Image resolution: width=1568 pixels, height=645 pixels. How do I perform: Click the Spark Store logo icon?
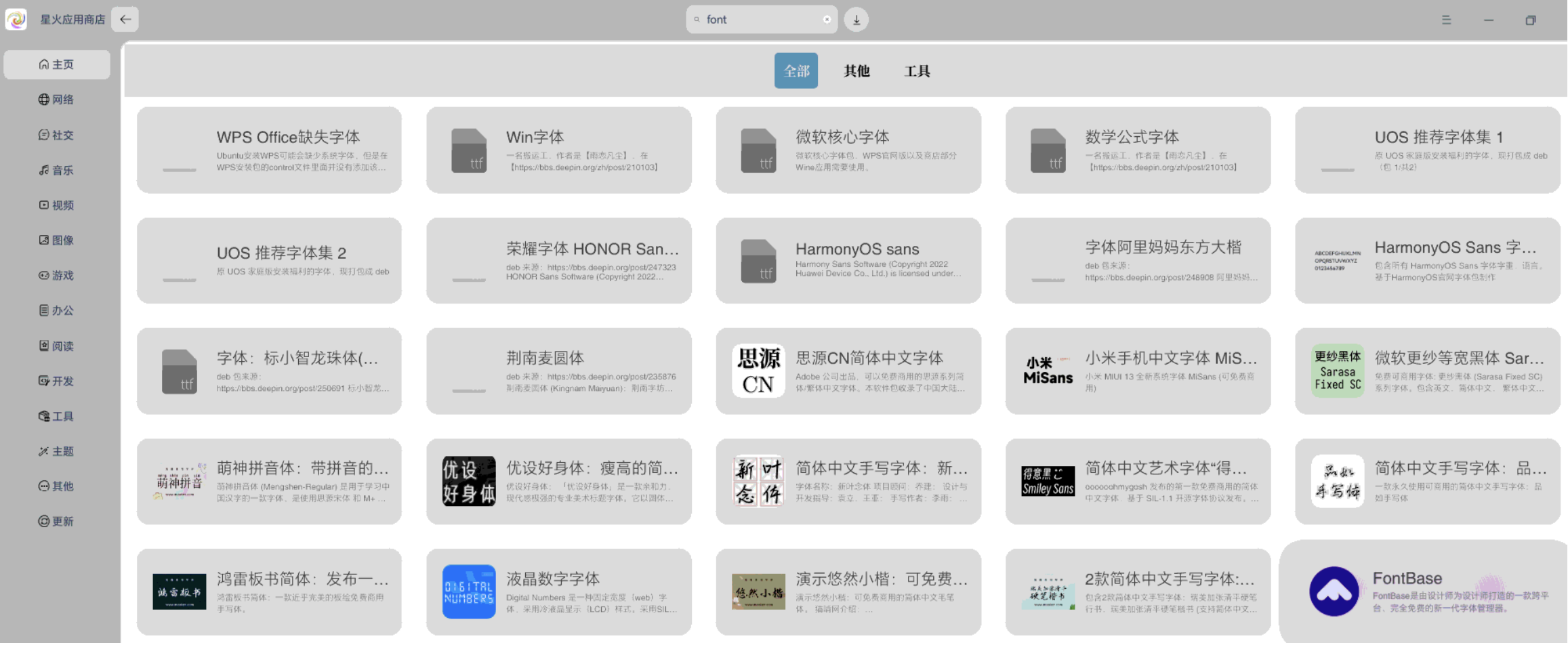[x=16, y=19]
